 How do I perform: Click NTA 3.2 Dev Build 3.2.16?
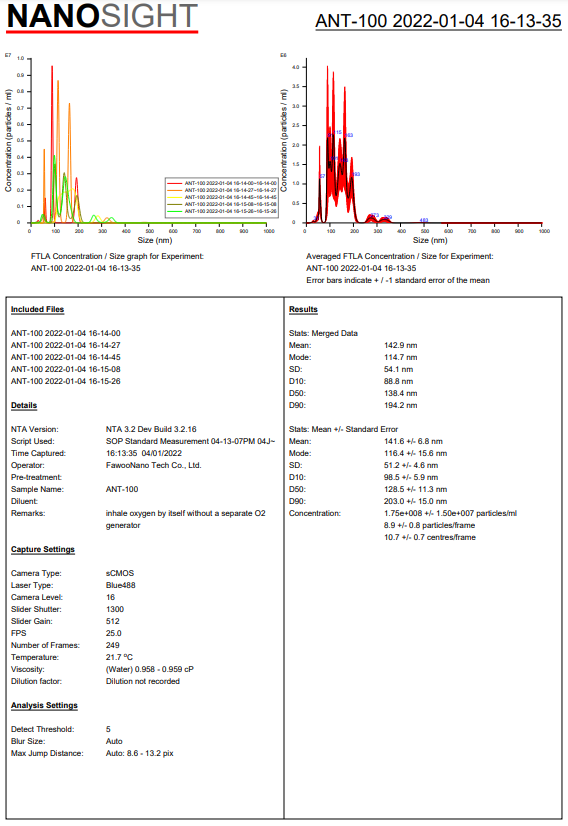151,429
